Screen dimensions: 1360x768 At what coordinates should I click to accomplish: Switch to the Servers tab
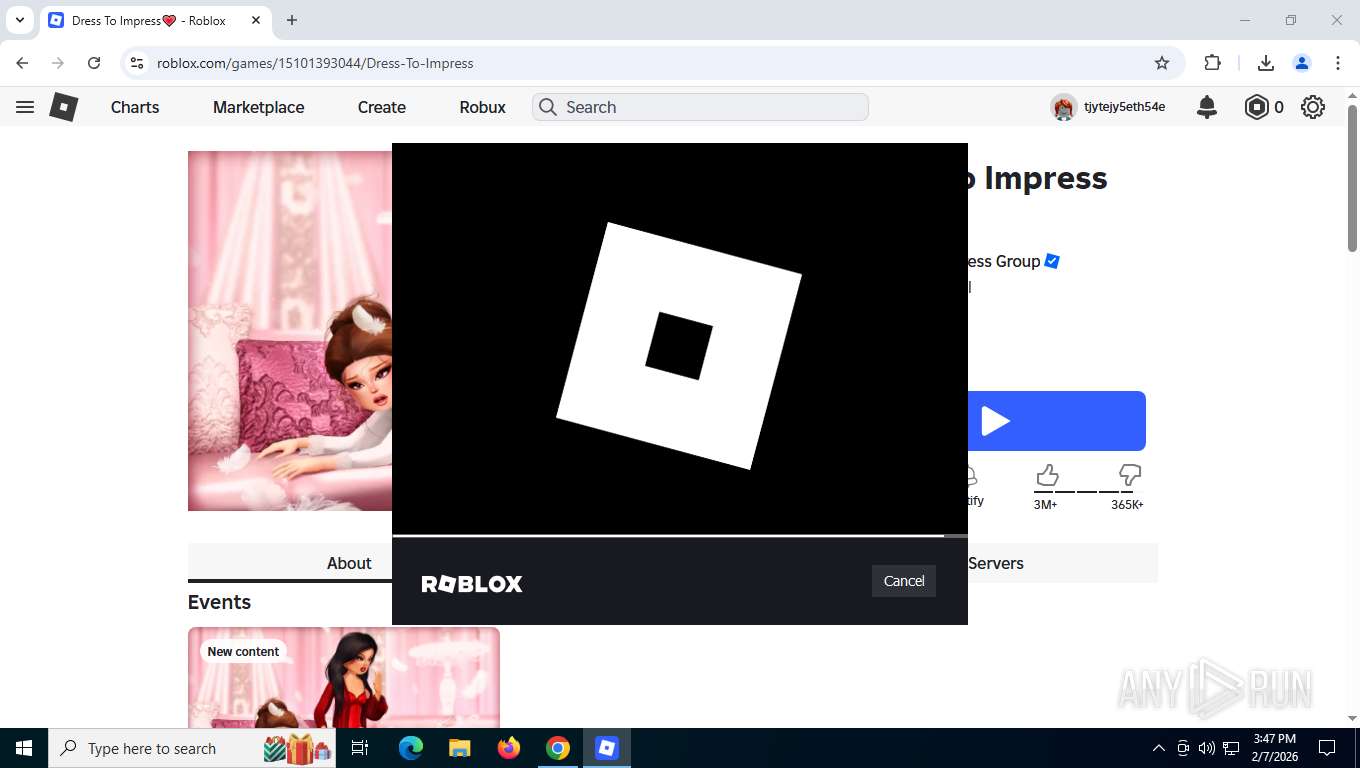click(x=996, y=563)
